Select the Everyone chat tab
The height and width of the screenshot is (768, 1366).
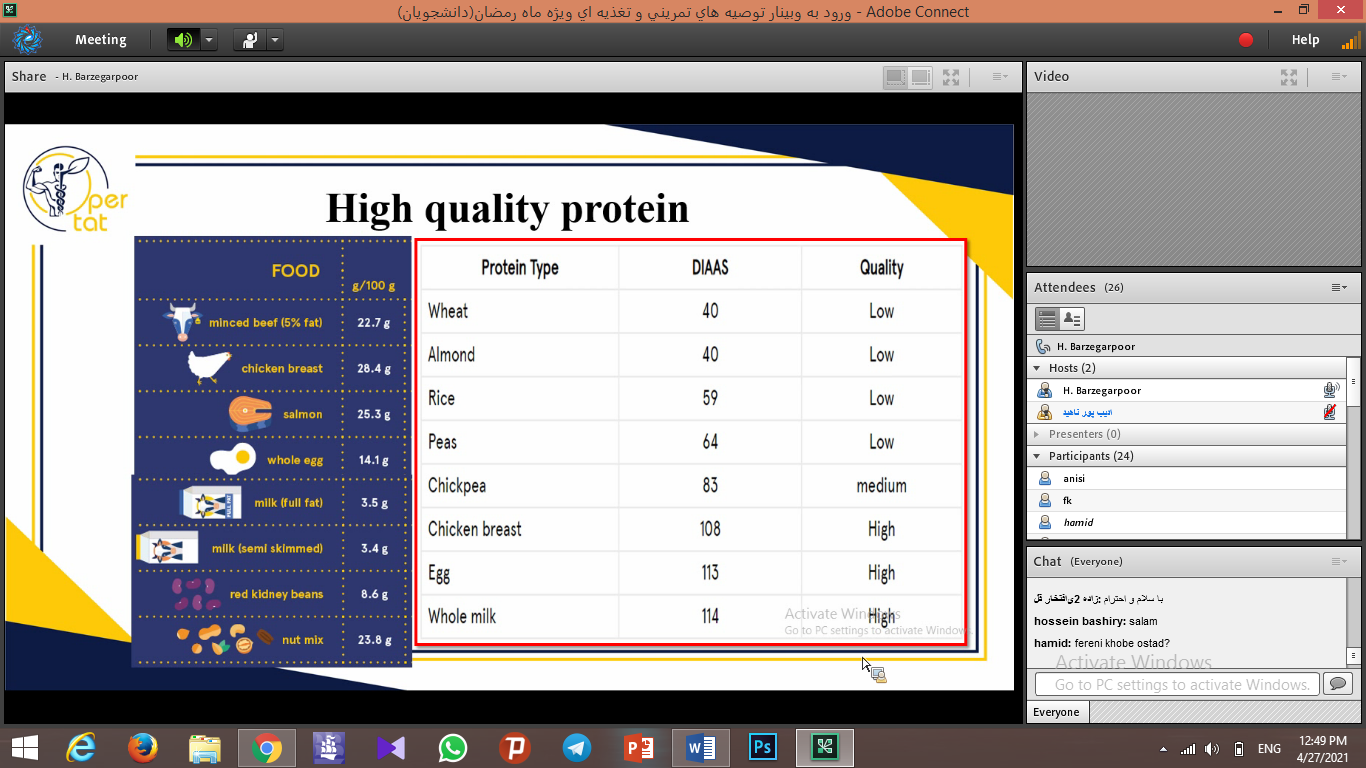(x=1057, y=712)
